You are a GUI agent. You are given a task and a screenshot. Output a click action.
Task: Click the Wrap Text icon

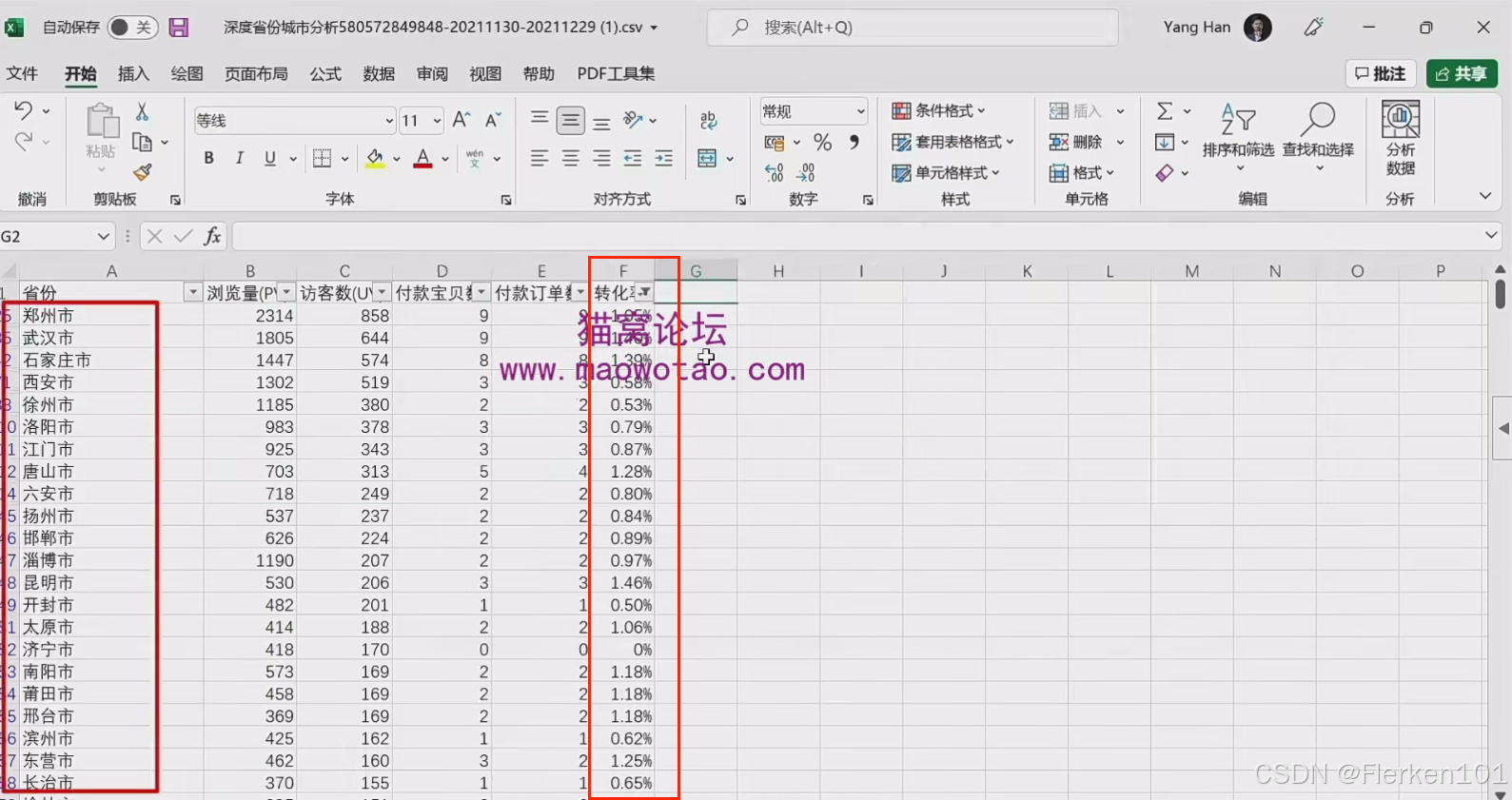tap(708, 121)
